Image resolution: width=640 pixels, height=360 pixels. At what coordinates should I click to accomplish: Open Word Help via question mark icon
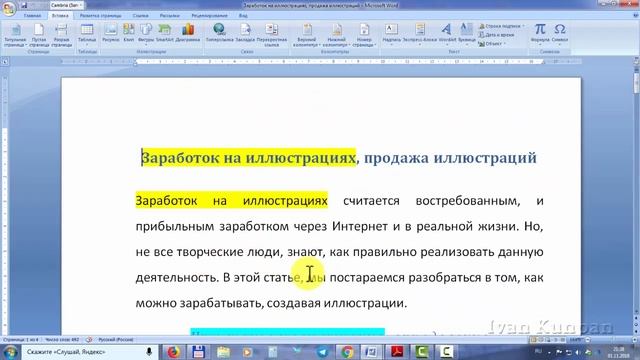point(635,16)
